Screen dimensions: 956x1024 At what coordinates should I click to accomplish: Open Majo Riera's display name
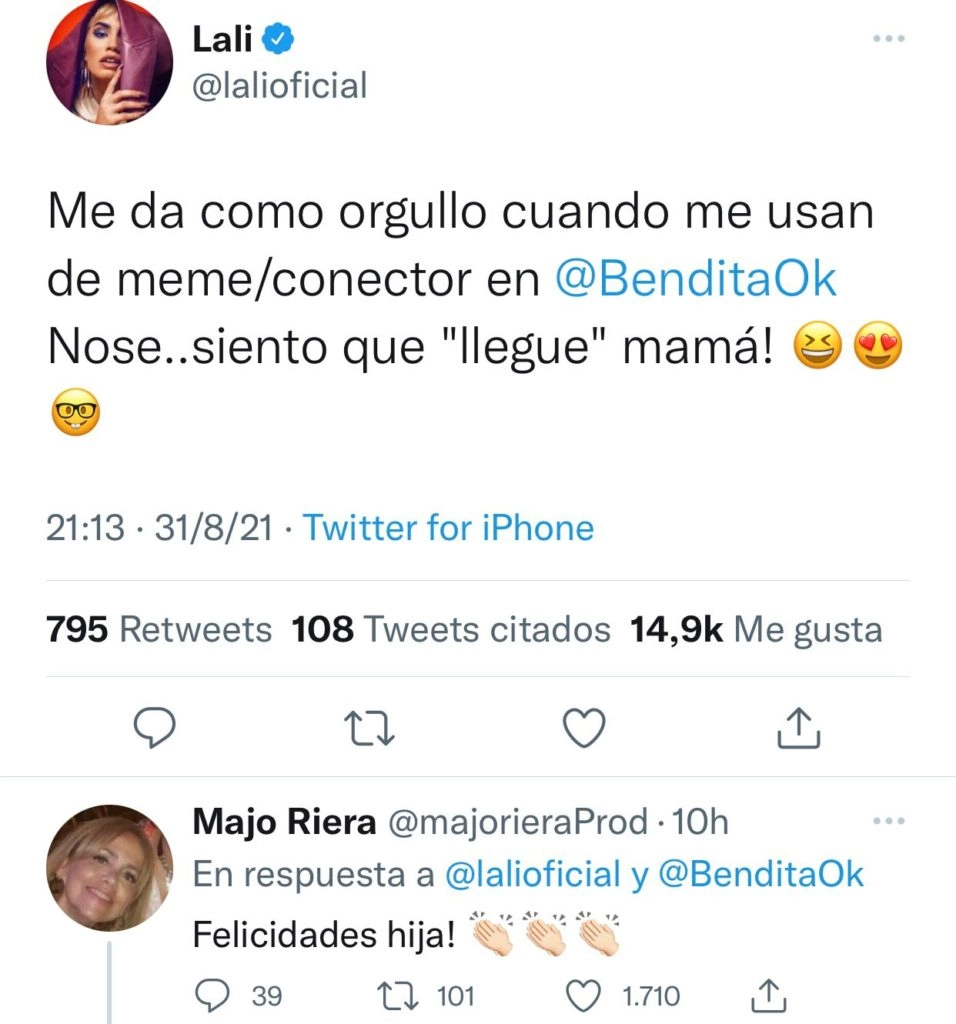283,823
